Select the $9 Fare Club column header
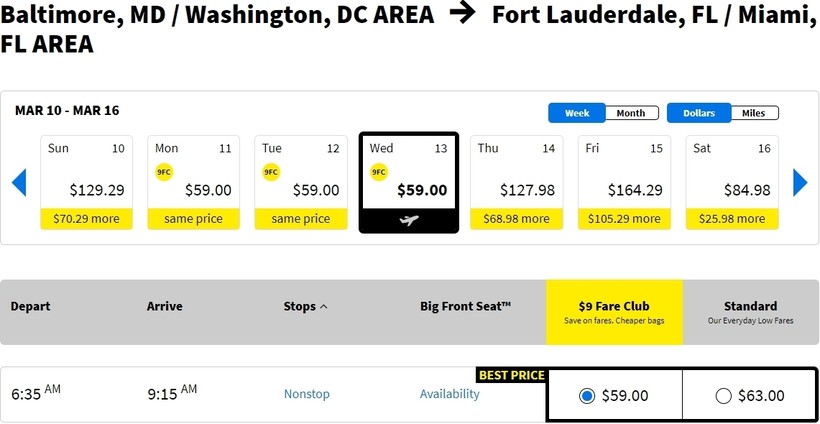This screenshot has width=820, height=424. point(614,311)
